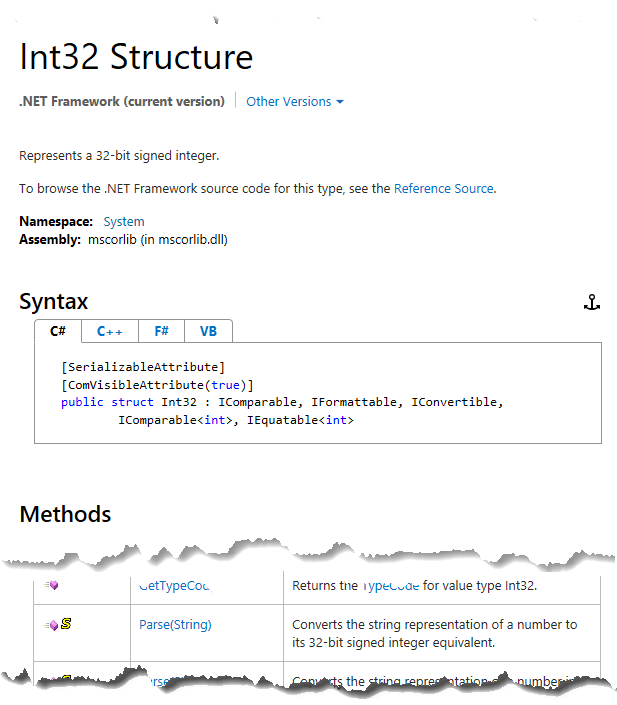The height and width of the screenshot is (705, 617).
Task: Click the 'public struct Int32' code line
Action: pyautogui.click(x=282, y=402)
